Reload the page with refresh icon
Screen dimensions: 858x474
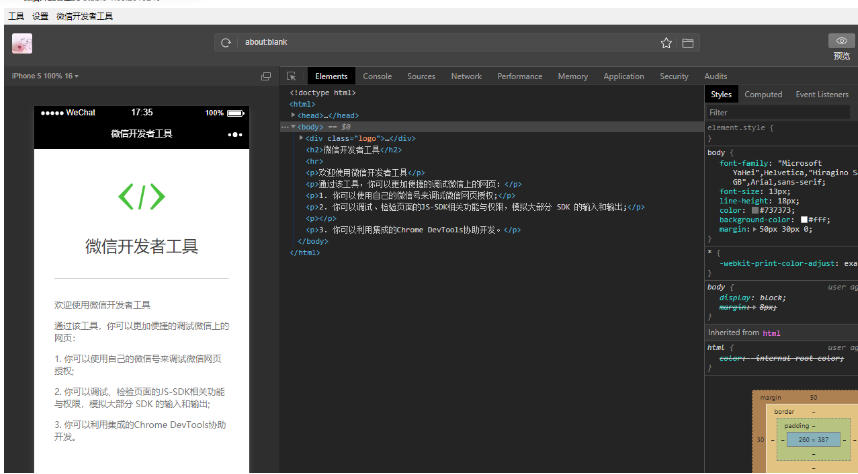coord(225,43)
